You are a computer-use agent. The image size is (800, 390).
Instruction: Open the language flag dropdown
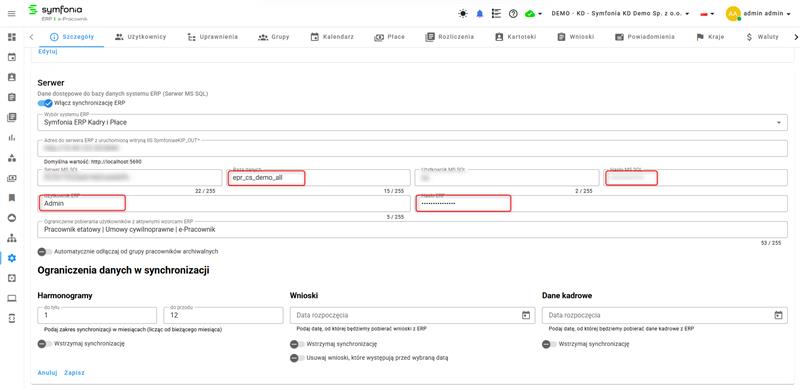(707, 14)
